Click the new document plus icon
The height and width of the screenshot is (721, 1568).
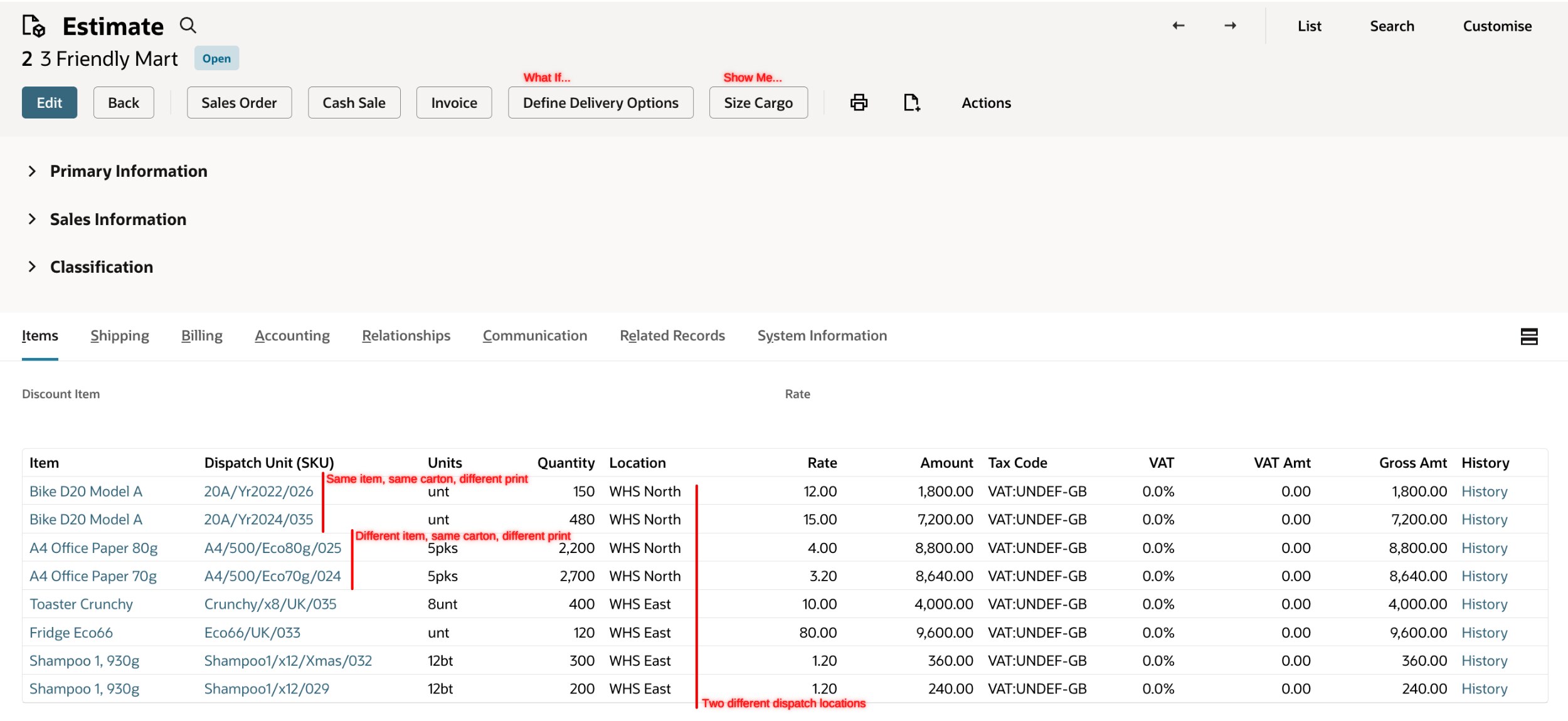point(911,102)
